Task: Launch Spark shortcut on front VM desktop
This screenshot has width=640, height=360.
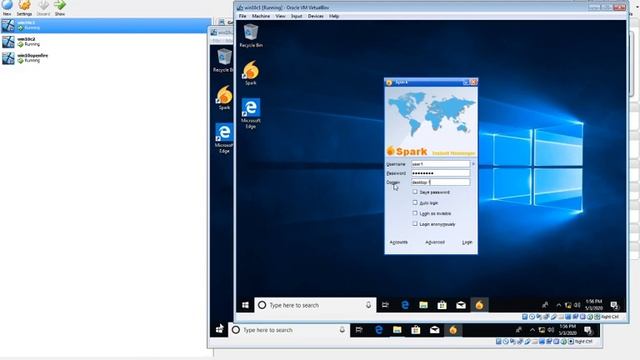Action: (251, 73)
